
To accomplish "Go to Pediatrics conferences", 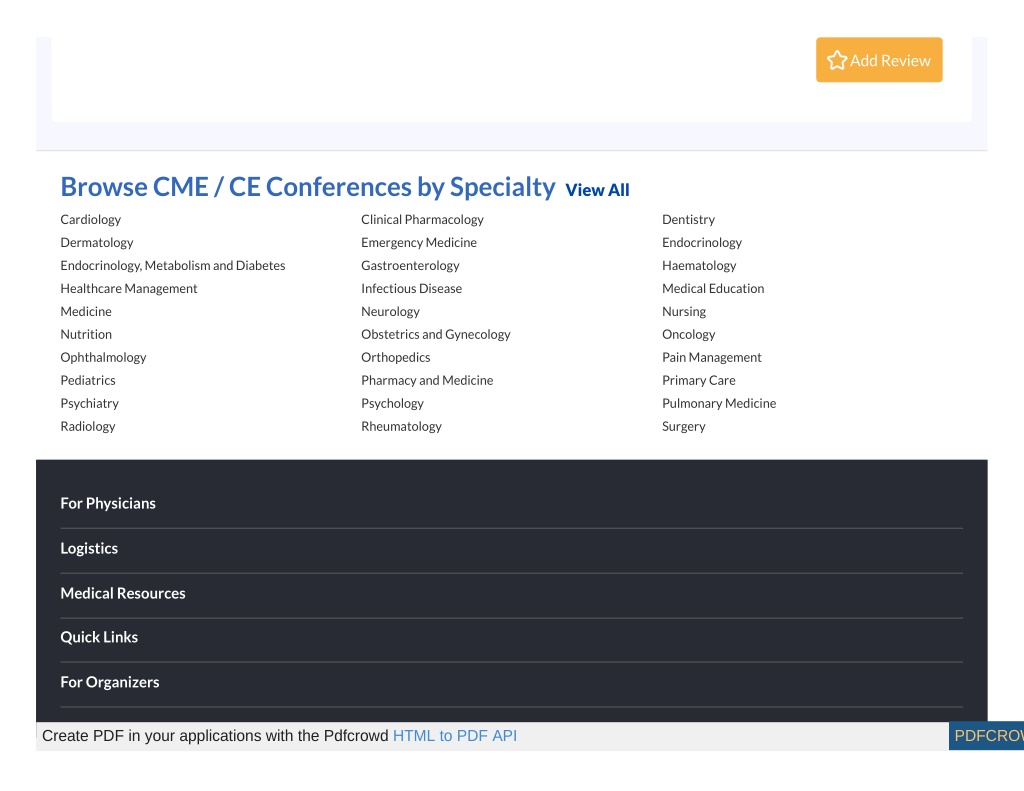I will tap(88, 380).
